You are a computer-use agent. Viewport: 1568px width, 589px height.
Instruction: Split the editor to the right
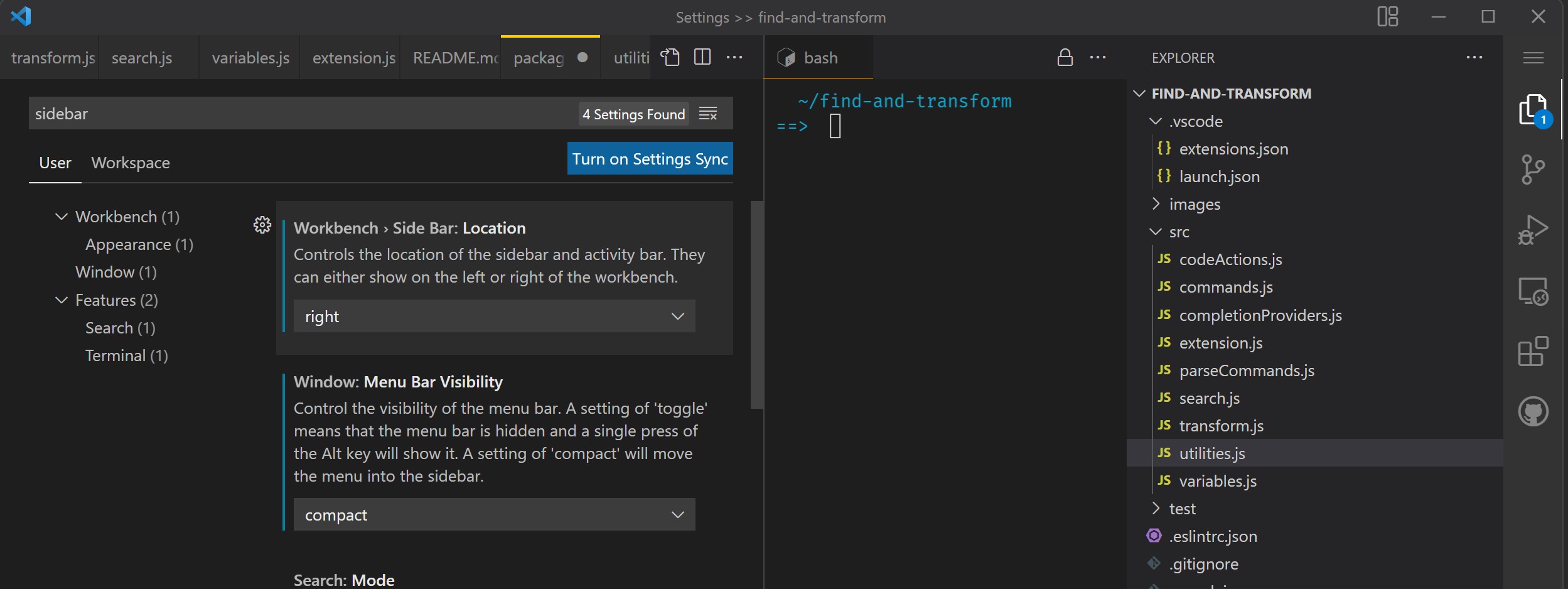coord(702,58)
